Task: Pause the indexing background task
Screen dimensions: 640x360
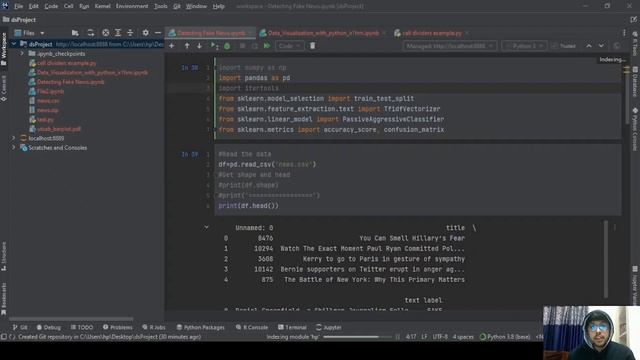Action: tap(398, 337)
